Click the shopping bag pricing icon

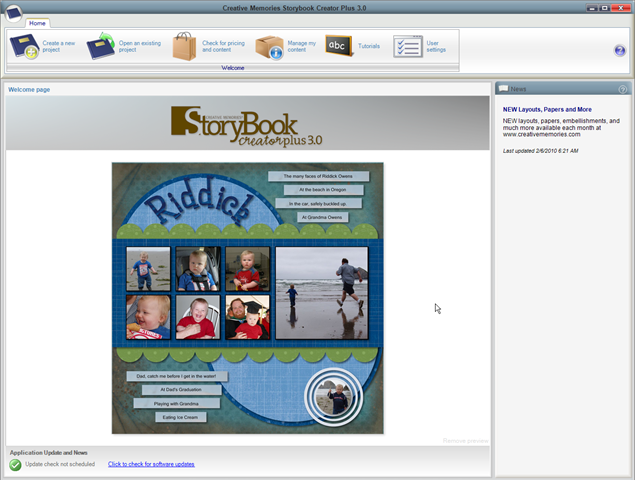[x=184, y=46]
